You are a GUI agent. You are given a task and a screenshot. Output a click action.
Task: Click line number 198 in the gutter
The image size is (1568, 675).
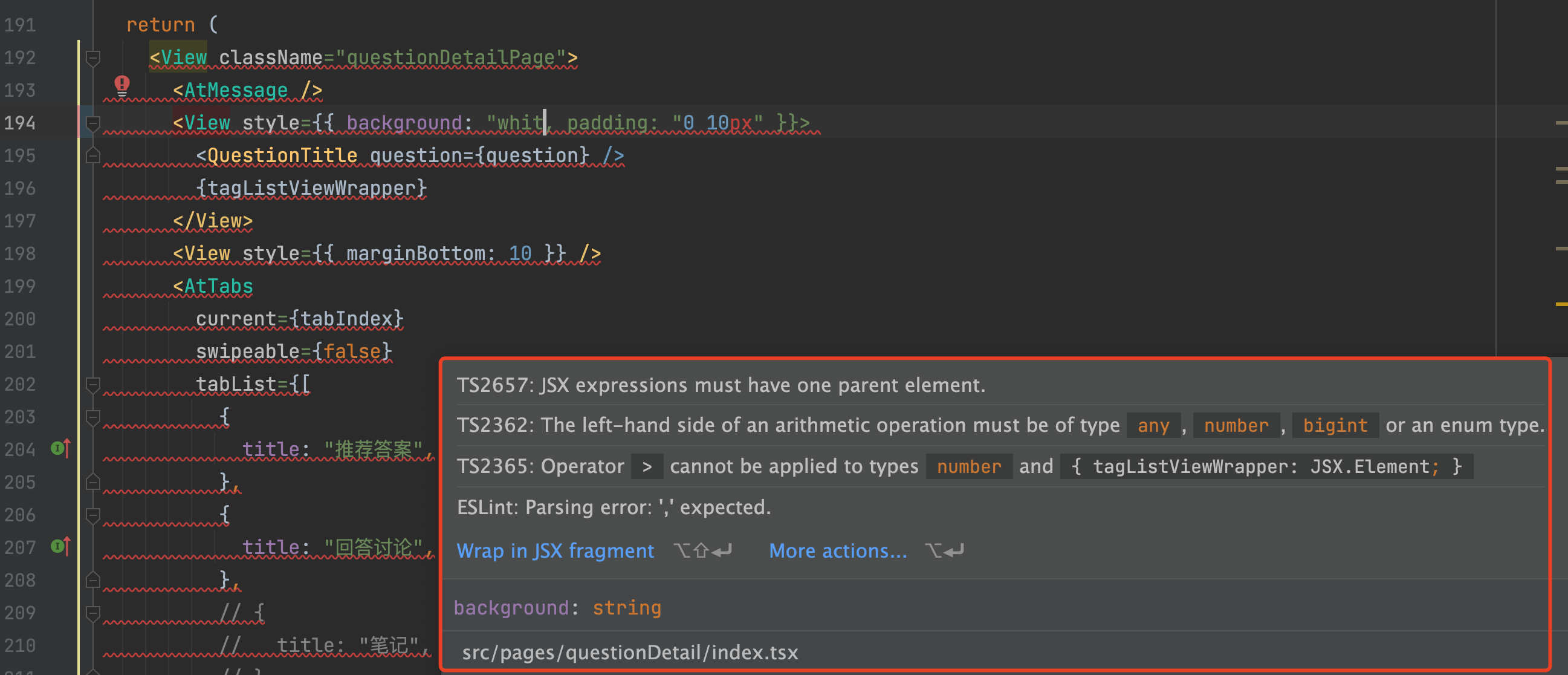click(x=20, y=253)
